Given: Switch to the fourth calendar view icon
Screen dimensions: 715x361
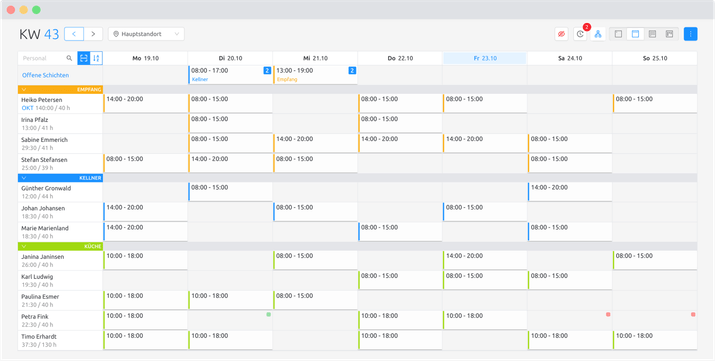Looking at the screenshot, I should [x=669, y=34].
